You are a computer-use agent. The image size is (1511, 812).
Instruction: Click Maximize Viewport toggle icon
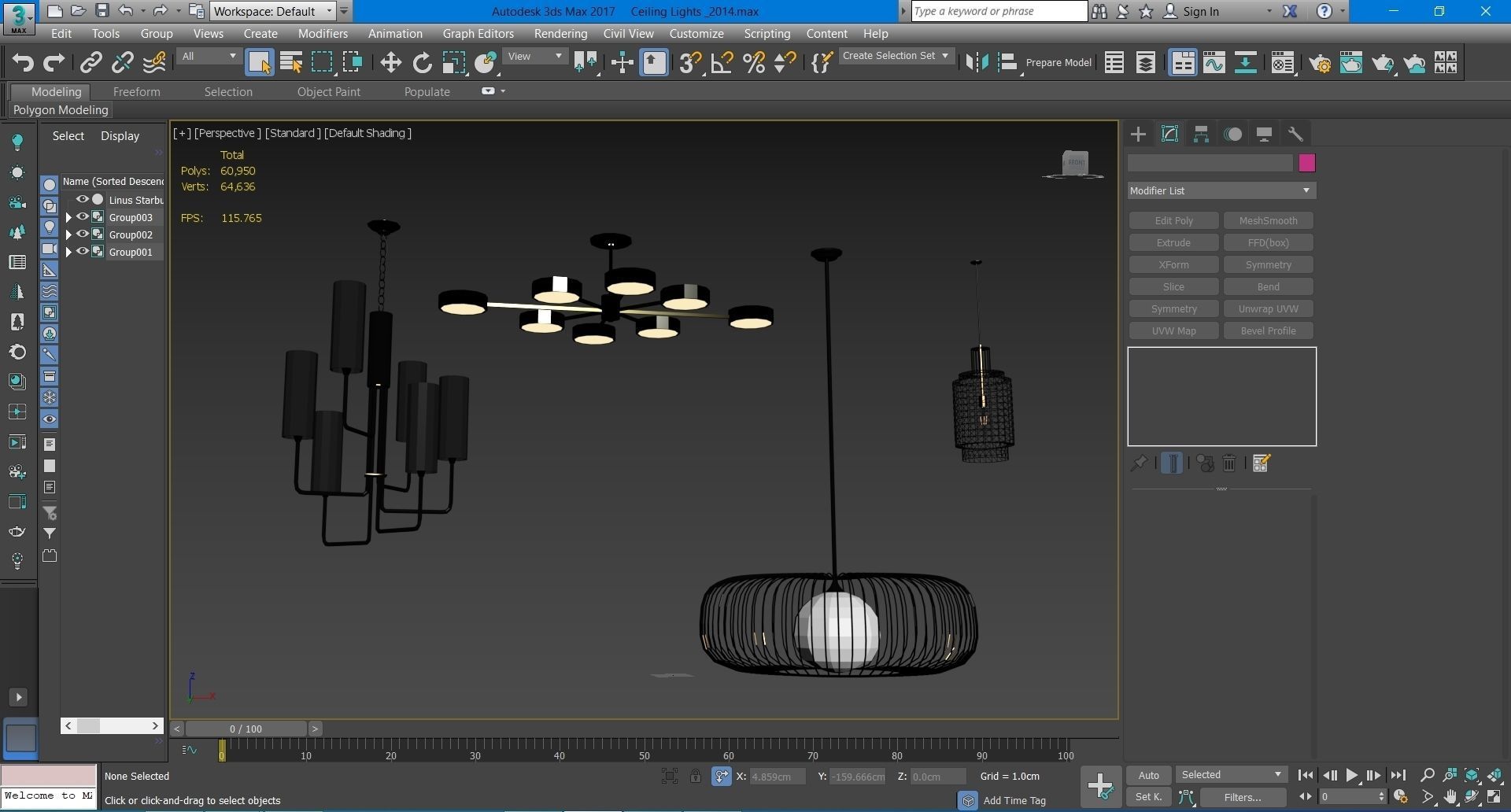1494,797
